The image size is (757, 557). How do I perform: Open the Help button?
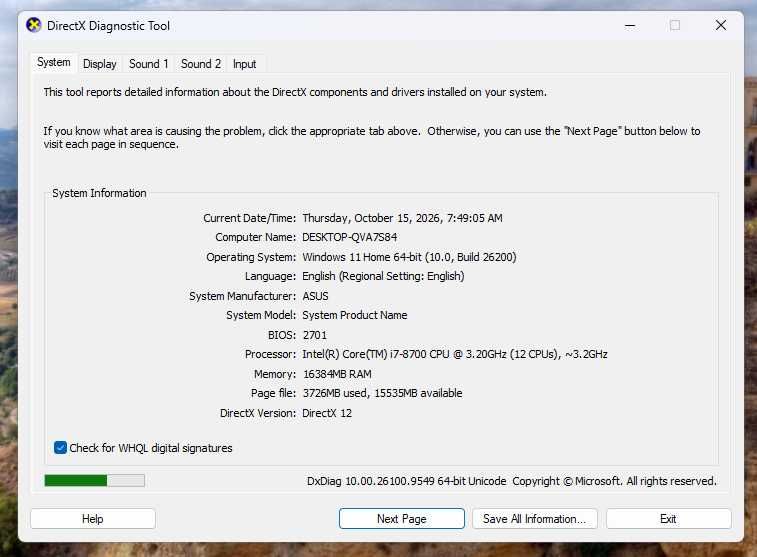93,518
